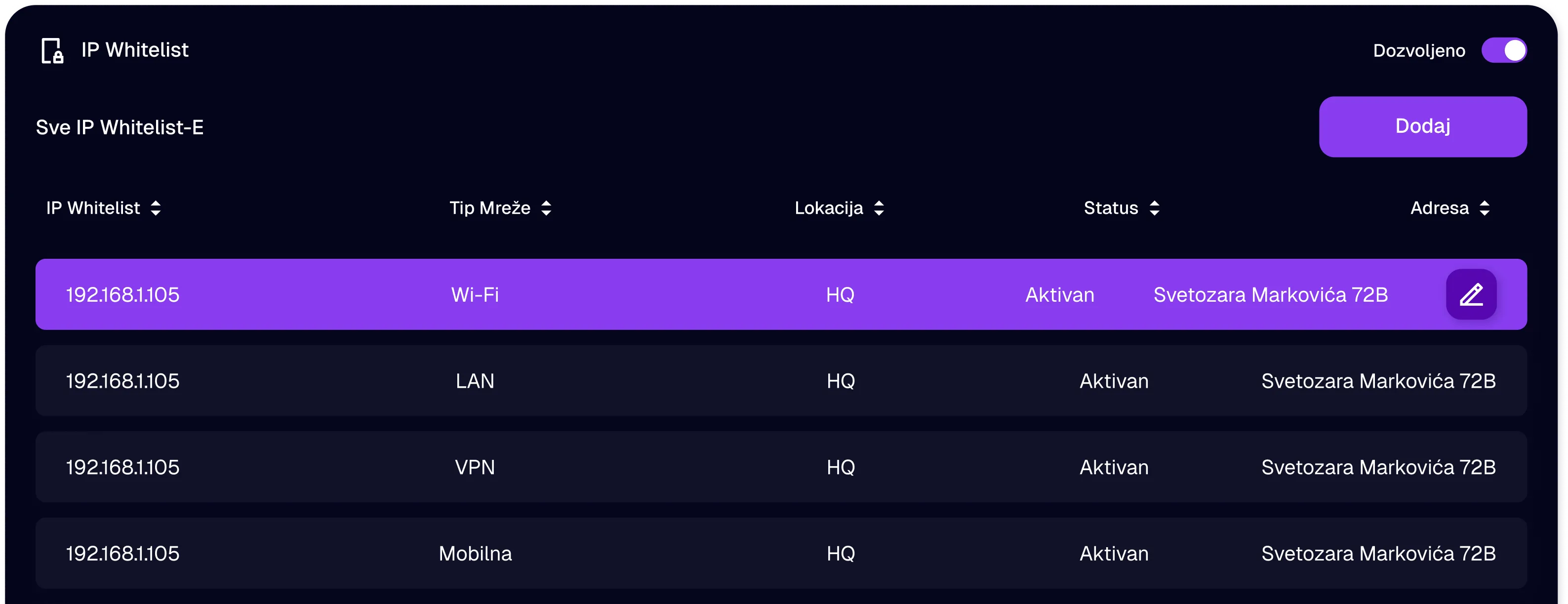Screen dimensions: 1568x604
Task: Click the sort arrows beside Tip Mreže
Action: (x=546, y=207)
